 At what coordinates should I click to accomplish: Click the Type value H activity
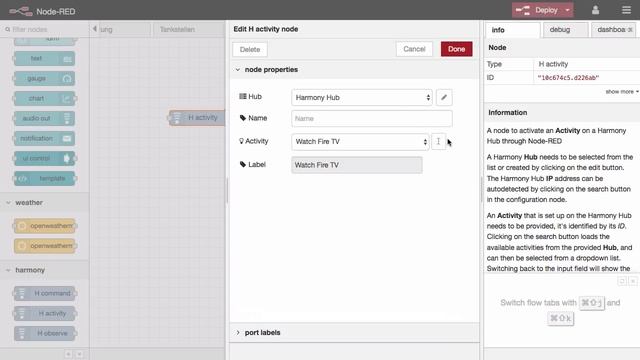(x=553, y=64)
